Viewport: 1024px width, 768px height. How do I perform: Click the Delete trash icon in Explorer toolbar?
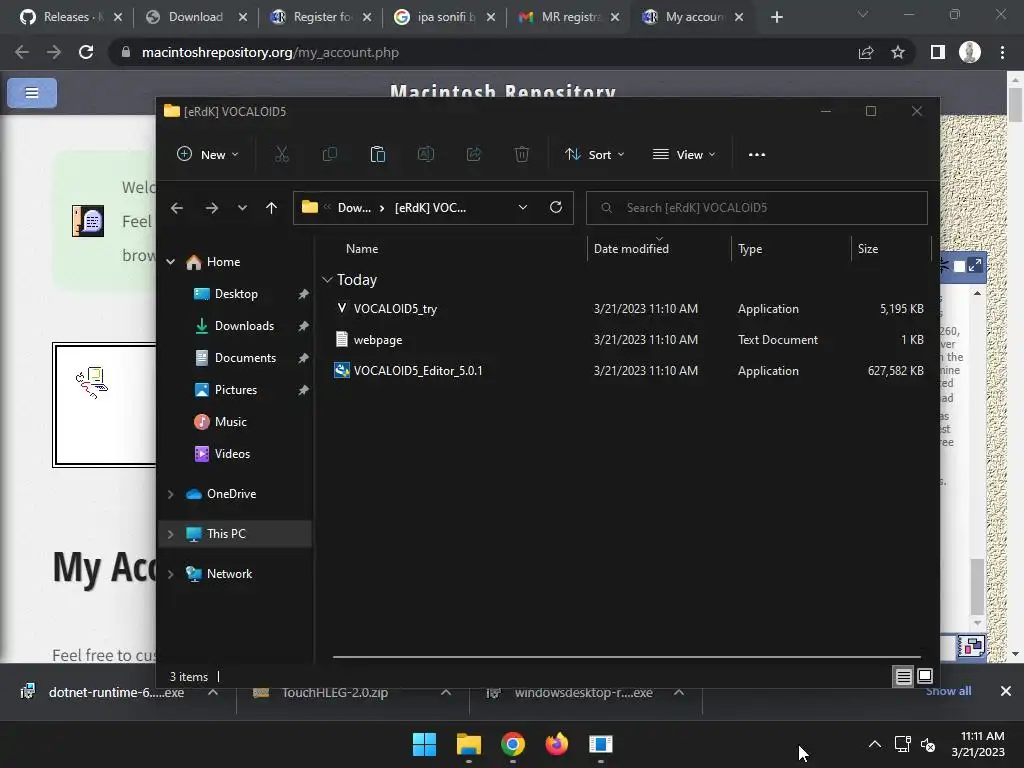coord(522,155)
